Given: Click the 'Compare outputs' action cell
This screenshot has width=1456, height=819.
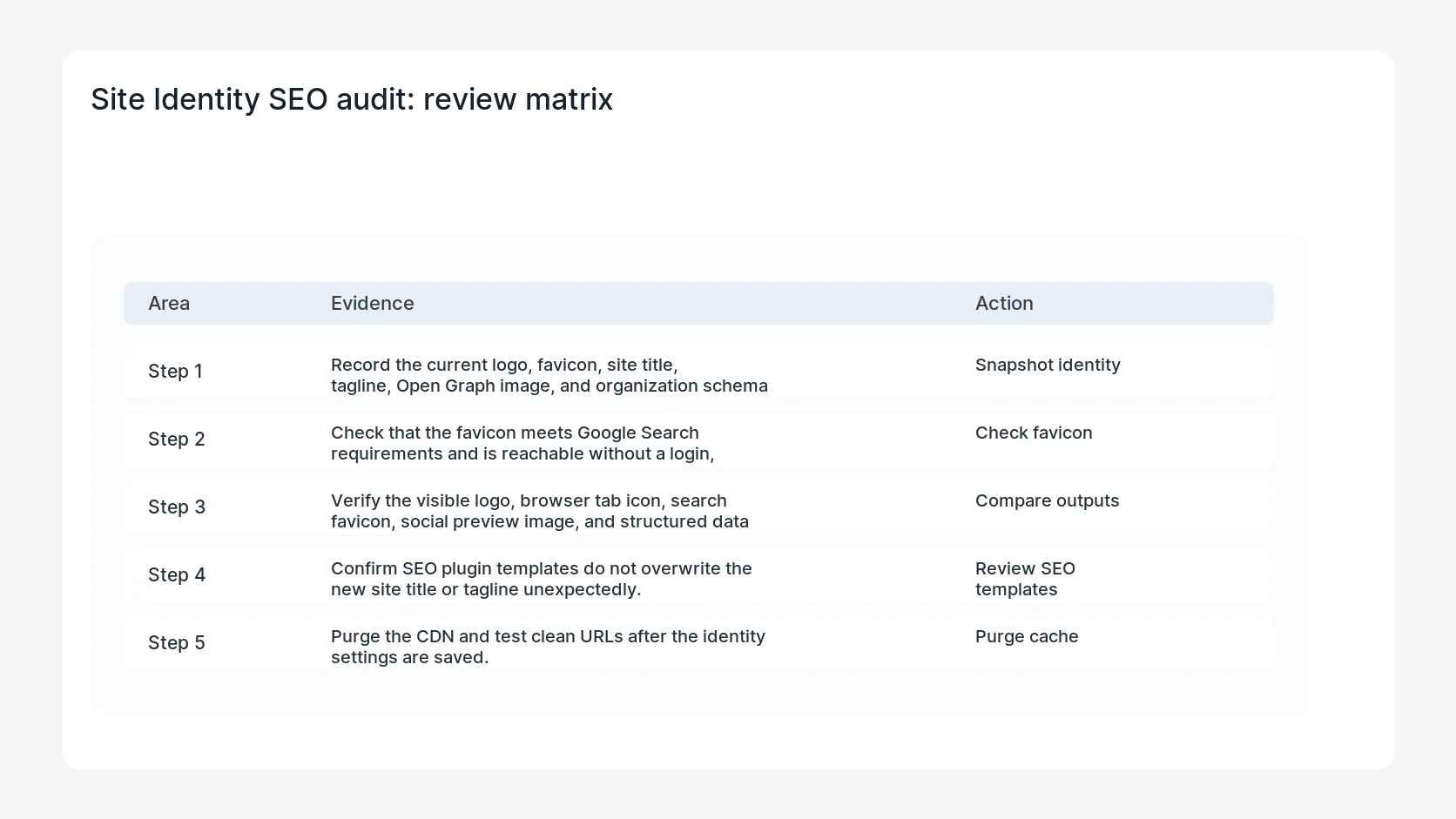Looking at the screenshot, I should (x=1048, y=500).
